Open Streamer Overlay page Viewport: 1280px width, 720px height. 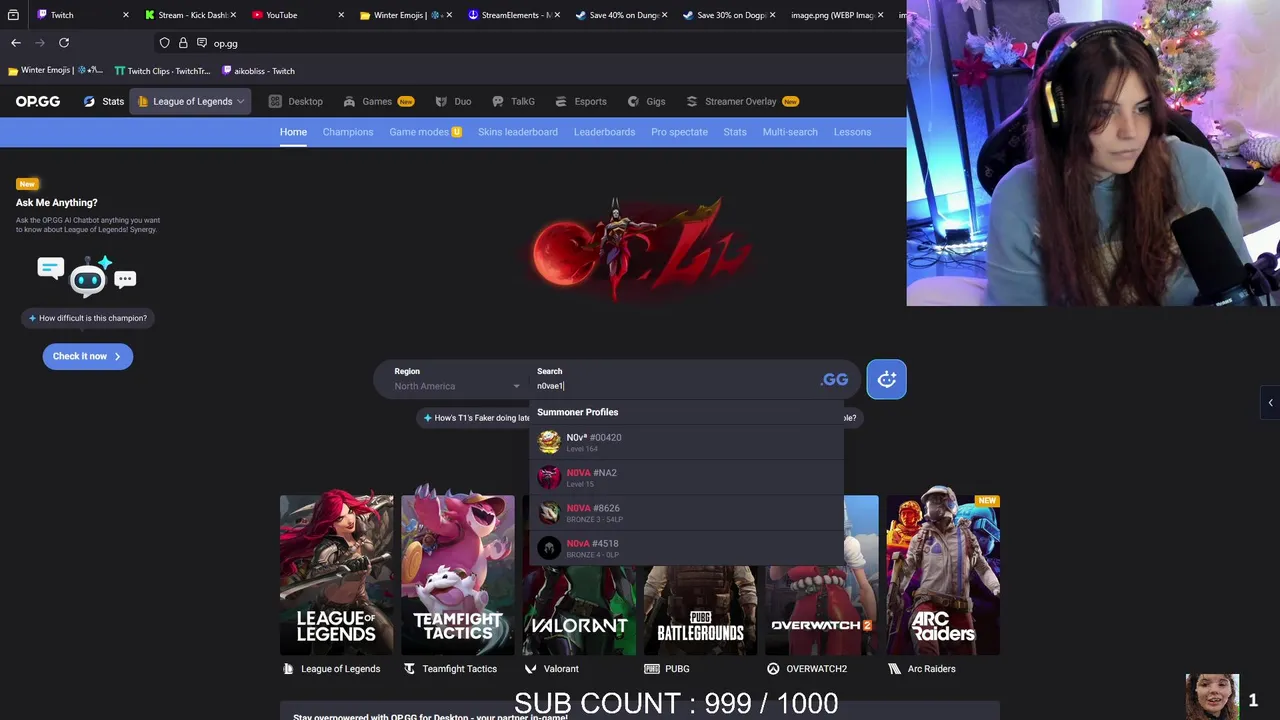click(x=742, y=101)
